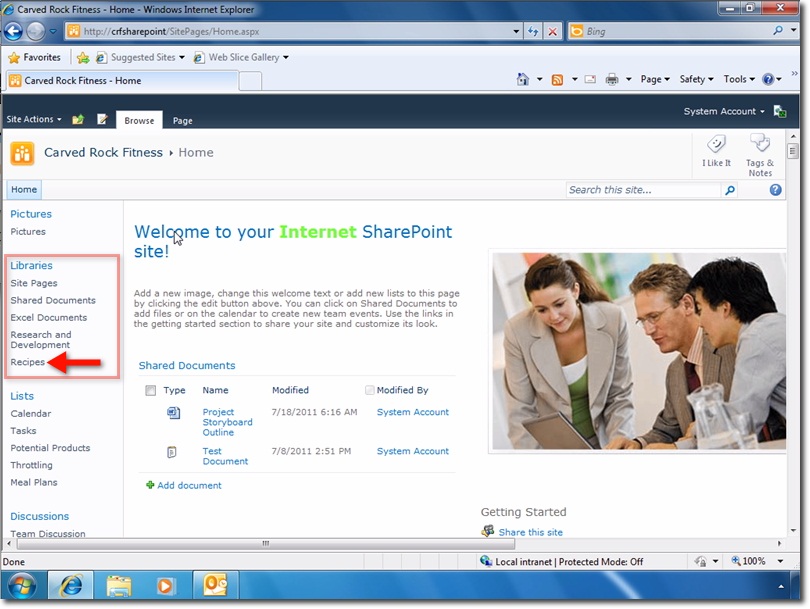The height and width of the screenshot is (609, 810).
Task: Open the navigate up folder icon
Action: 77,119
